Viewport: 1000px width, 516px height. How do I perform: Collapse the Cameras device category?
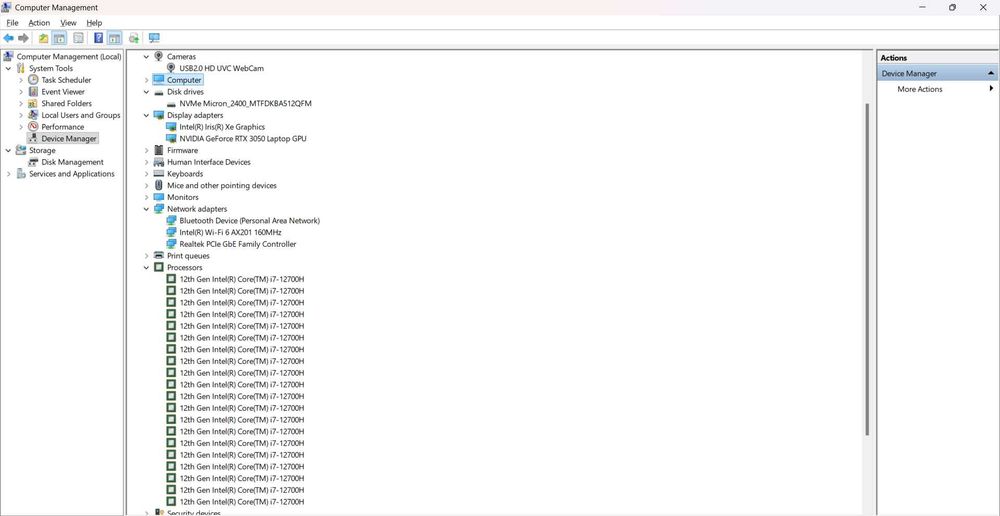point(146,57)
